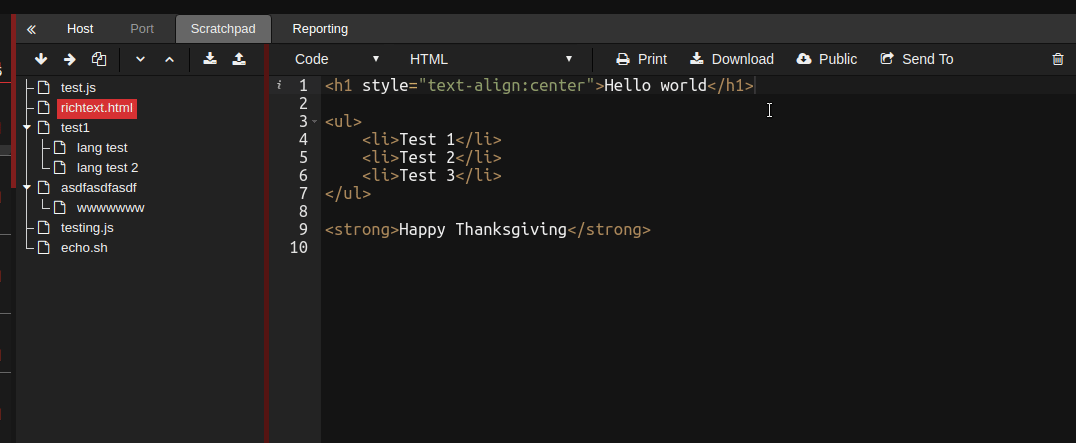Make the scratchpad Public
1076x443 pixels.
pyautogui.click(x=826, y=59)
